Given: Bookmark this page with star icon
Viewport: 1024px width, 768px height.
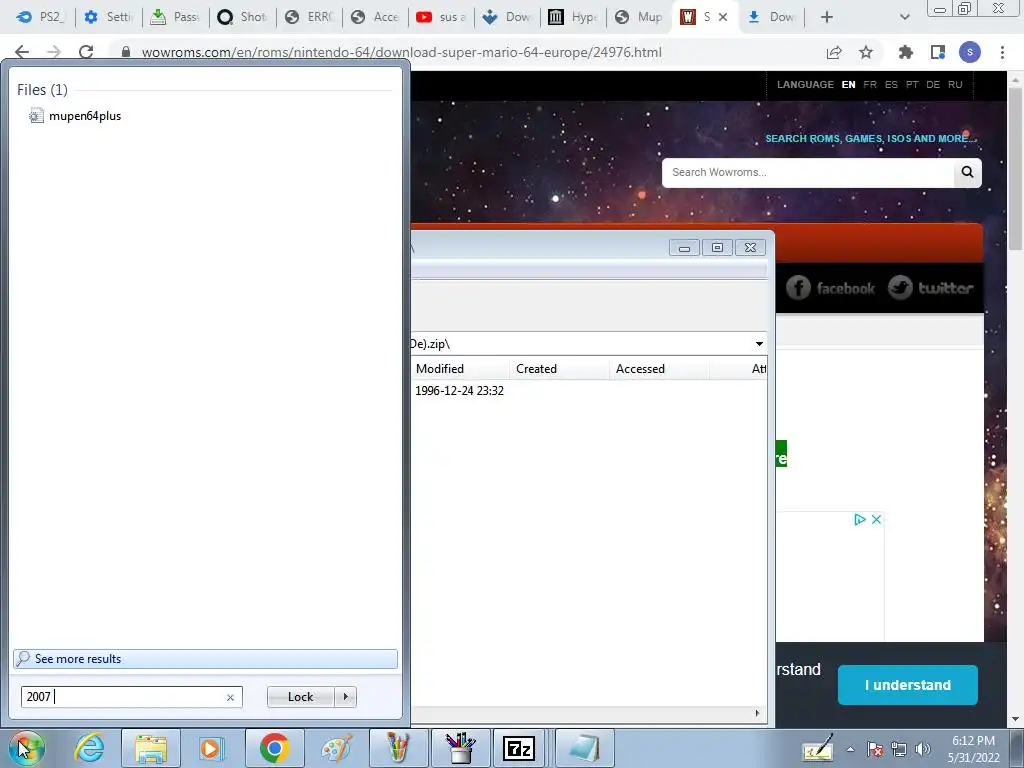Looking at the screenshot, I should [x=866, y=52].
